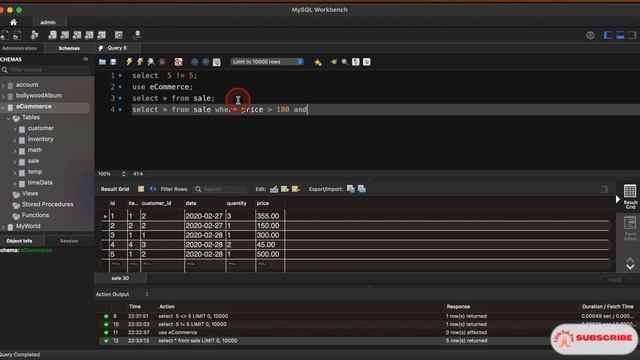
Task: Open the Form Editor view
Action: coord(630,229)
